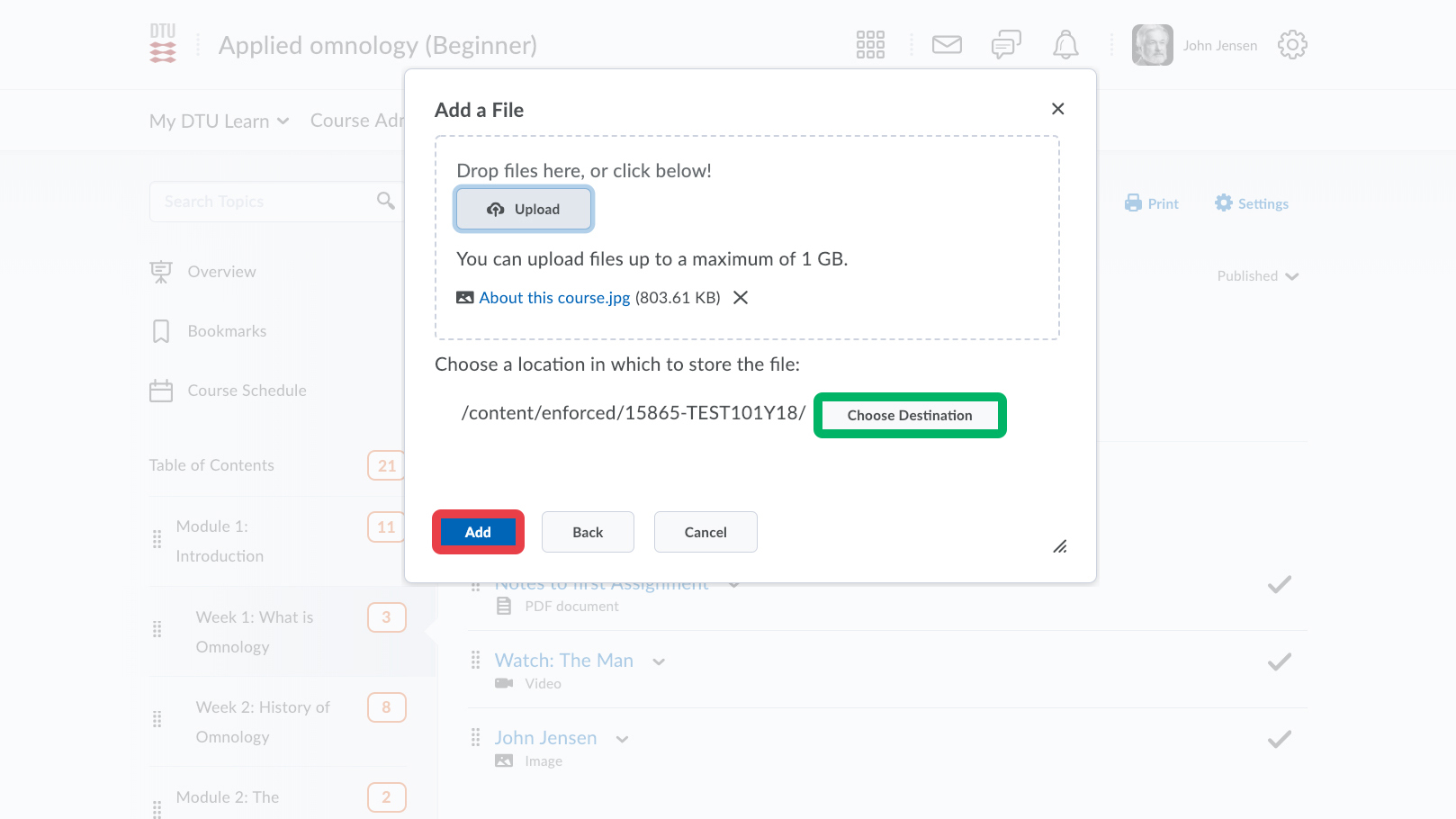The image size is (1456, 819).
Task: Remove the uploaded About this course.jpg file
Action: (x=740, y=297)
